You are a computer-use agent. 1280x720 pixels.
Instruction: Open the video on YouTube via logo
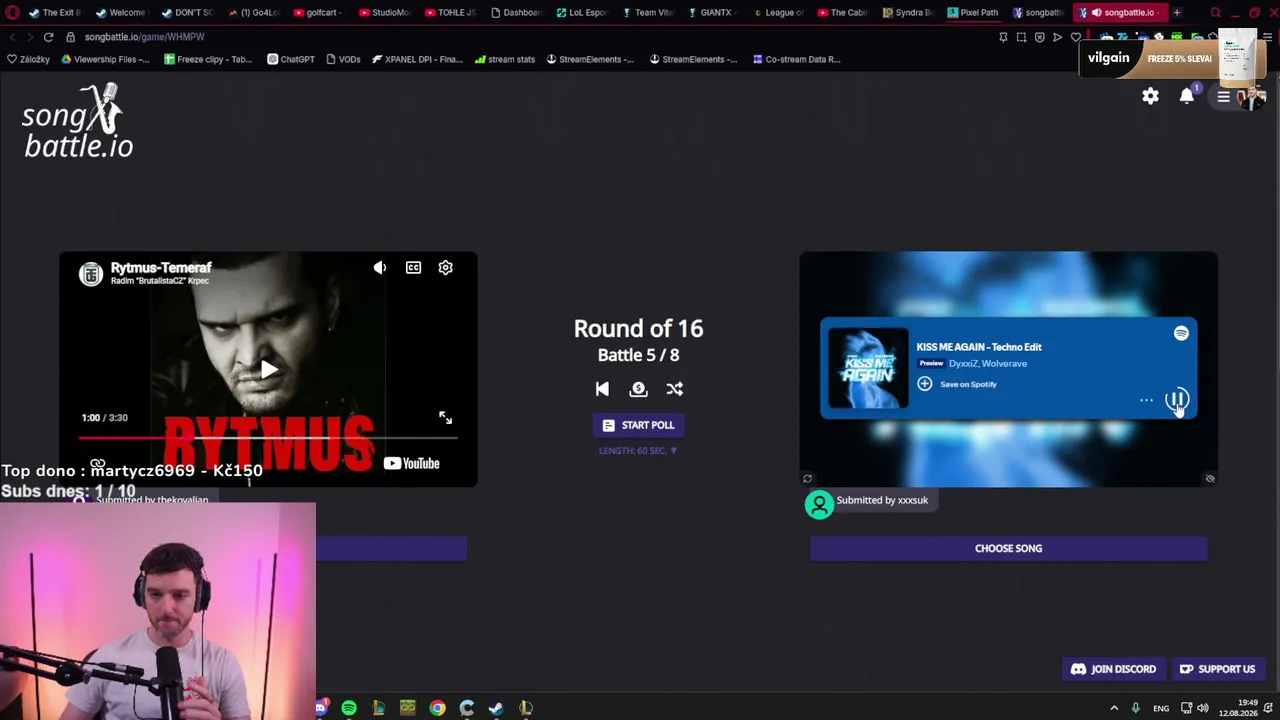(411, 463)
